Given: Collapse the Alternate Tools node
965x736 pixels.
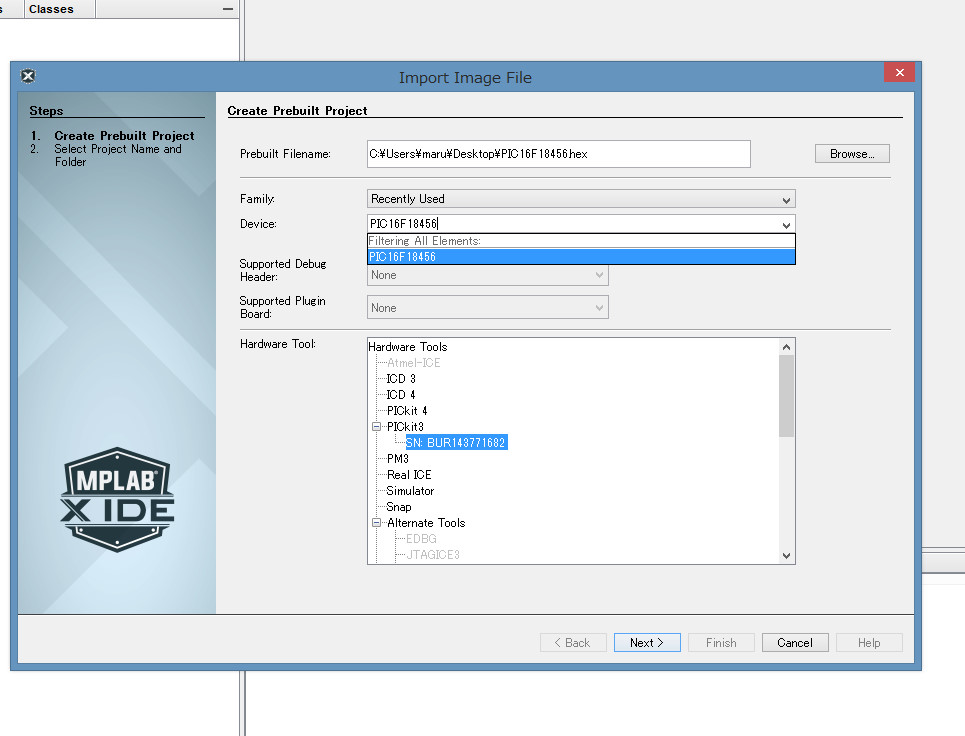Looking at the screenshot, I should tap(377, 523).
